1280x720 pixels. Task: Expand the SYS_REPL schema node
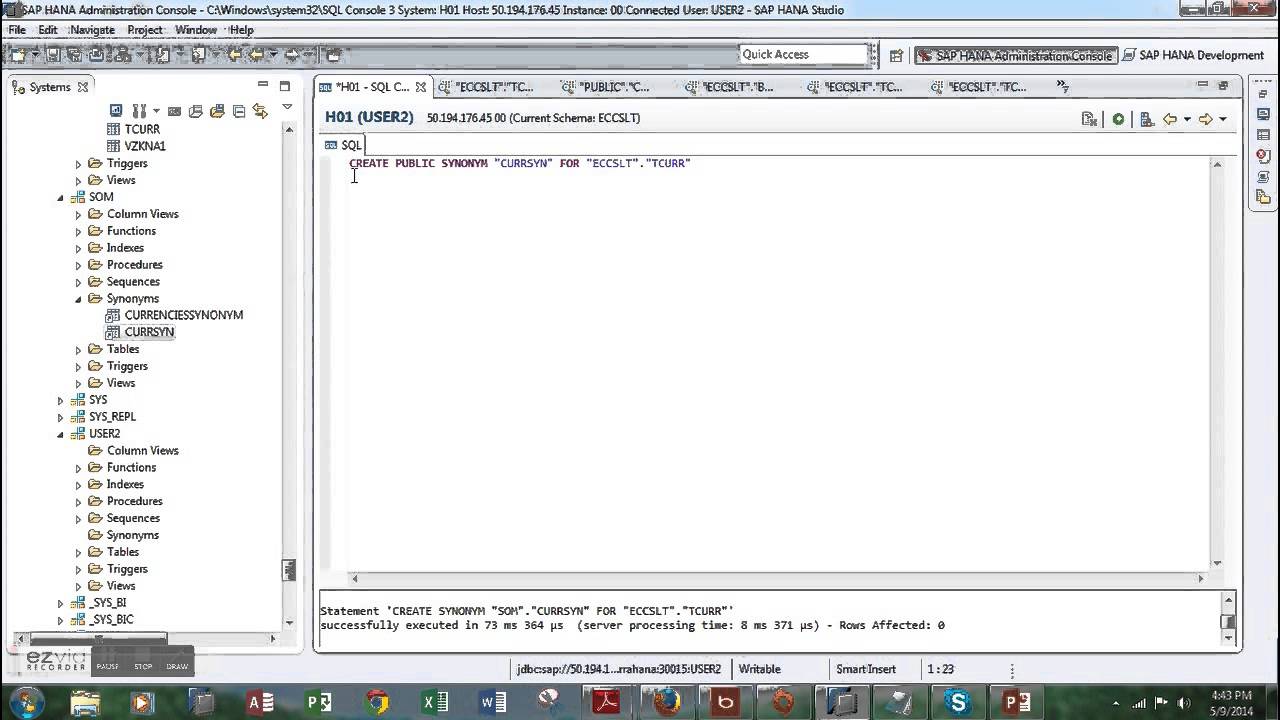click(x=60, y=417)
